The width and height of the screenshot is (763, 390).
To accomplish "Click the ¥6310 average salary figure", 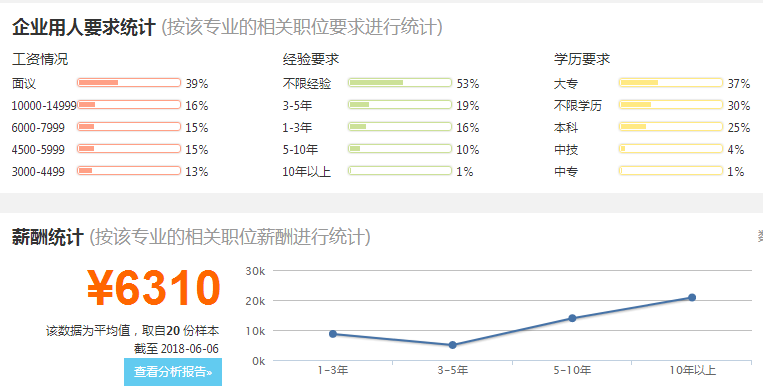I will coord(154,288).
